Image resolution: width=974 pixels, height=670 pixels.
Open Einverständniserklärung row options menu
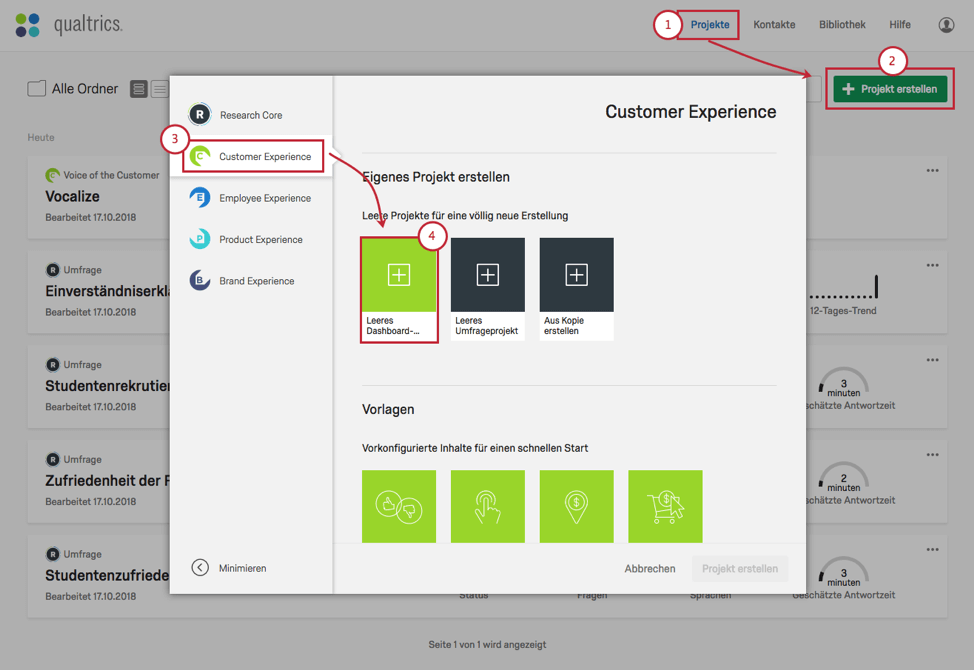(x=932, y=266)
